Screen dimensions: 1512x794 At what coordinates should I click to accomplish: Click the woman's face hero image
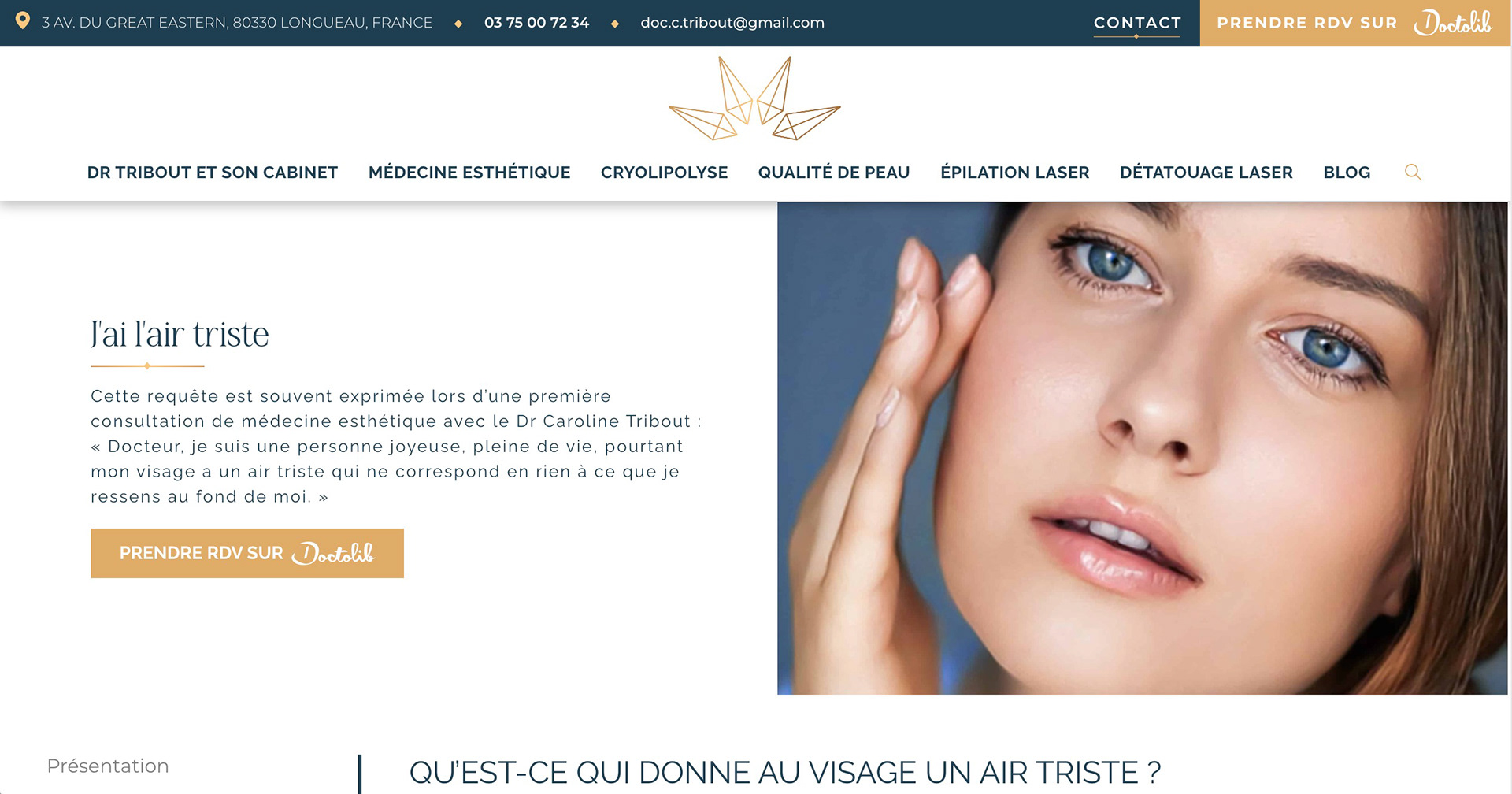(1142, 448)
